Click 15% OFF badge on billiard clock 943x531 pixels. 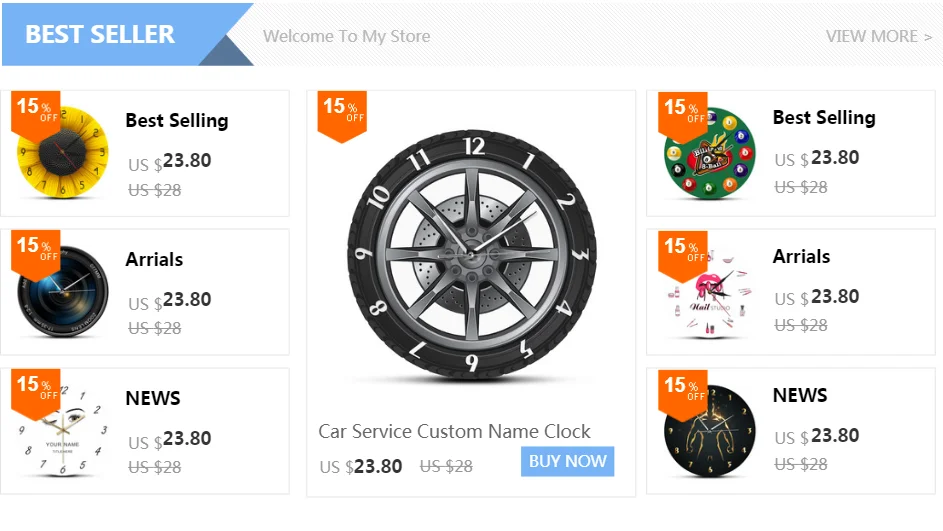[682, 112]
